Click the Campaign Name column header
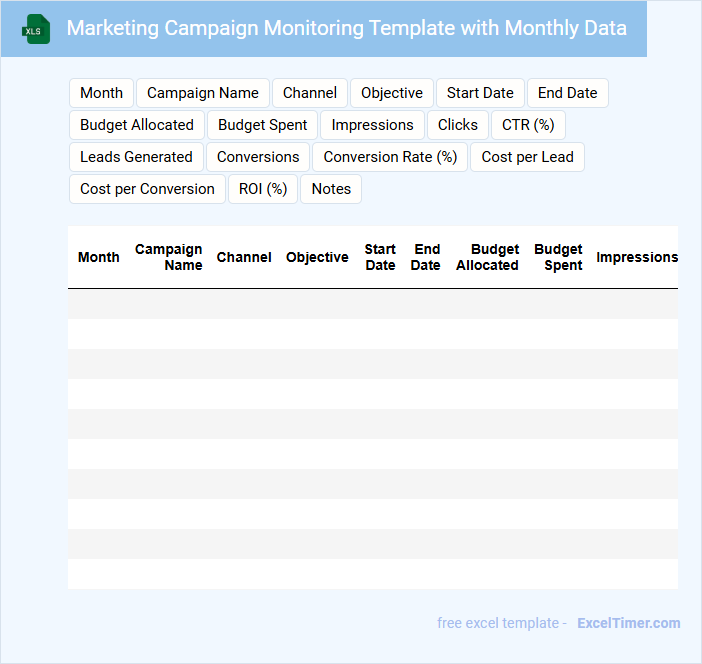Viewport: 702px width, 664px height. click(169, 257)
